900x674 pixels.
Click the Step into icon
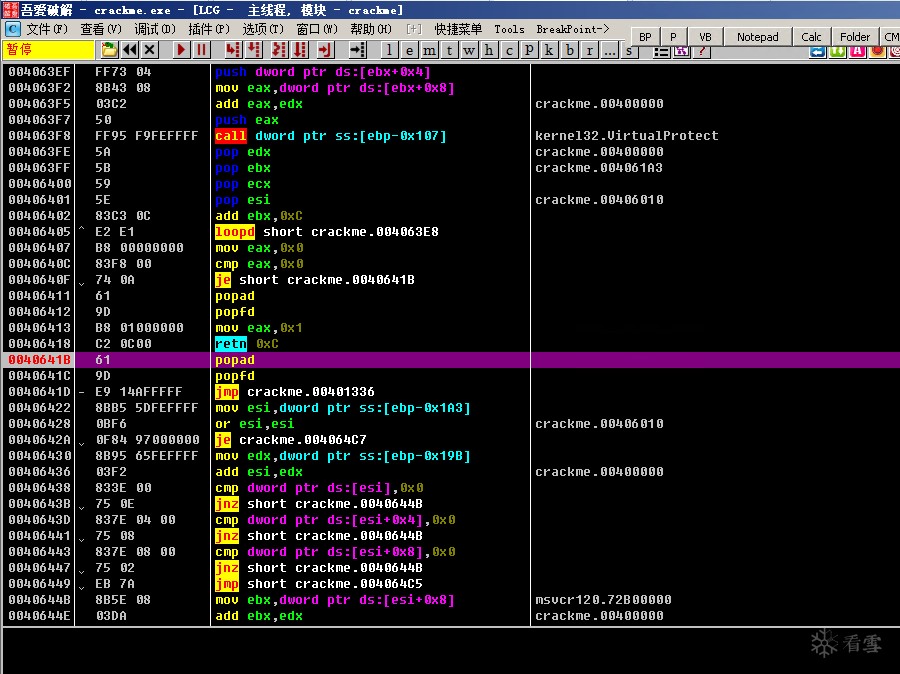pyautogui.click(x=233, y=50)
